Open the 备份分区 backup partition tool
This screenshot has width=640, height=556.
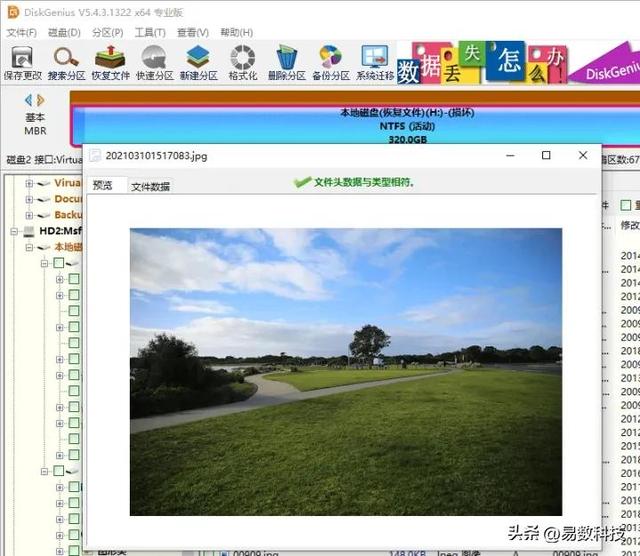pos(331,62)
